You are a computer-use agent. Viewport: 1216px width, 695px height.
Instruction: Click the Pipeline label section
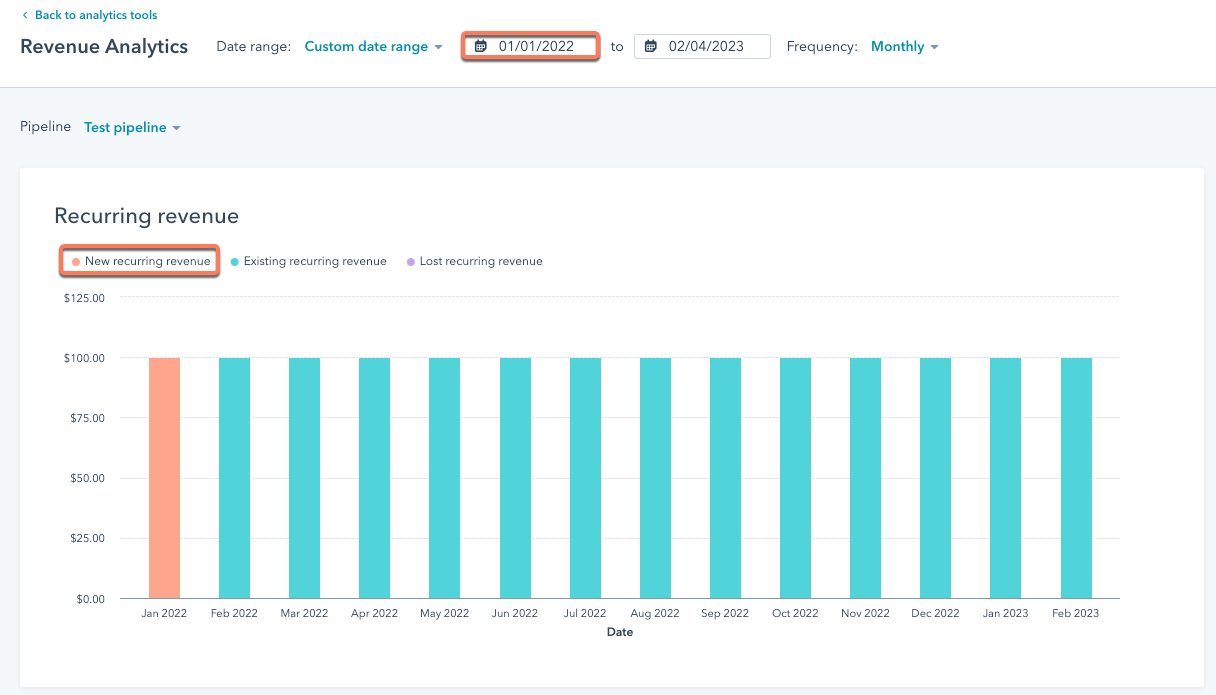pyautogui.click(x=45, y=127)
